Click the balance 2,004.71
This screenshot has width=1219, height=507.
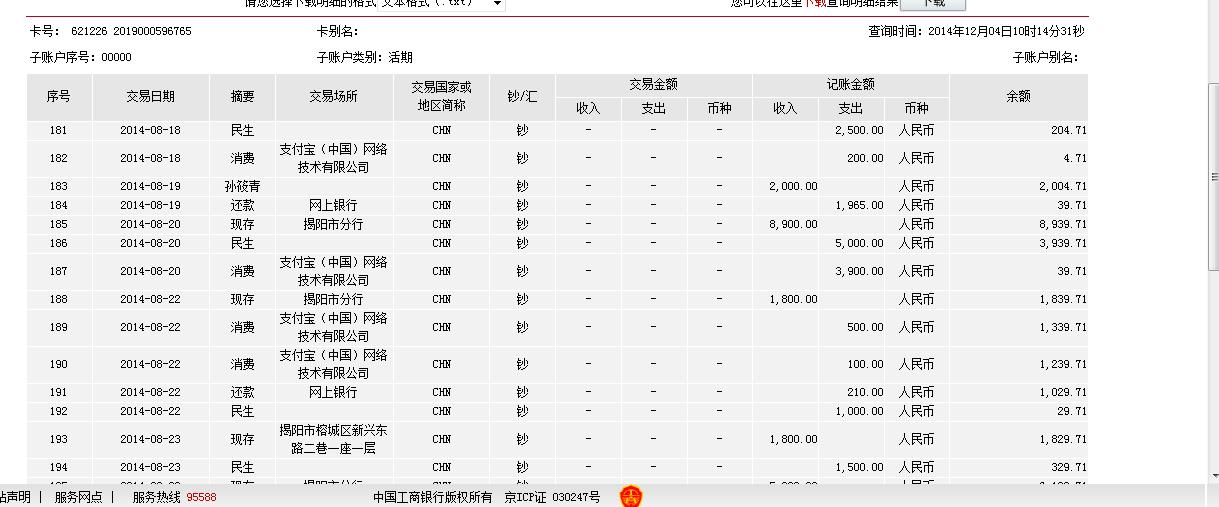[1062, 186]
